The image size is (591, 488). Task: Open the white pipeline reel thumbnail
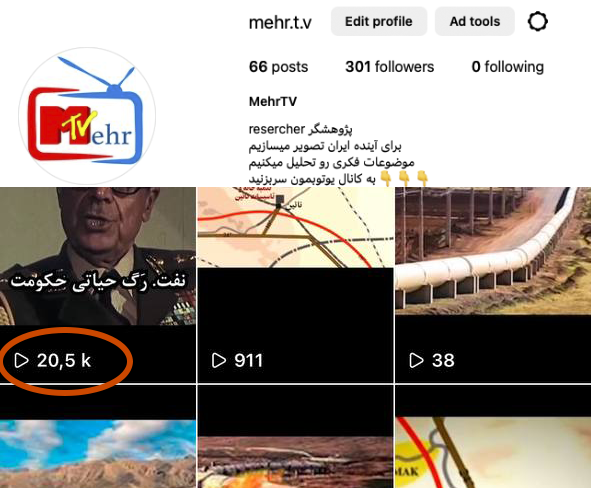coord(493,285)
